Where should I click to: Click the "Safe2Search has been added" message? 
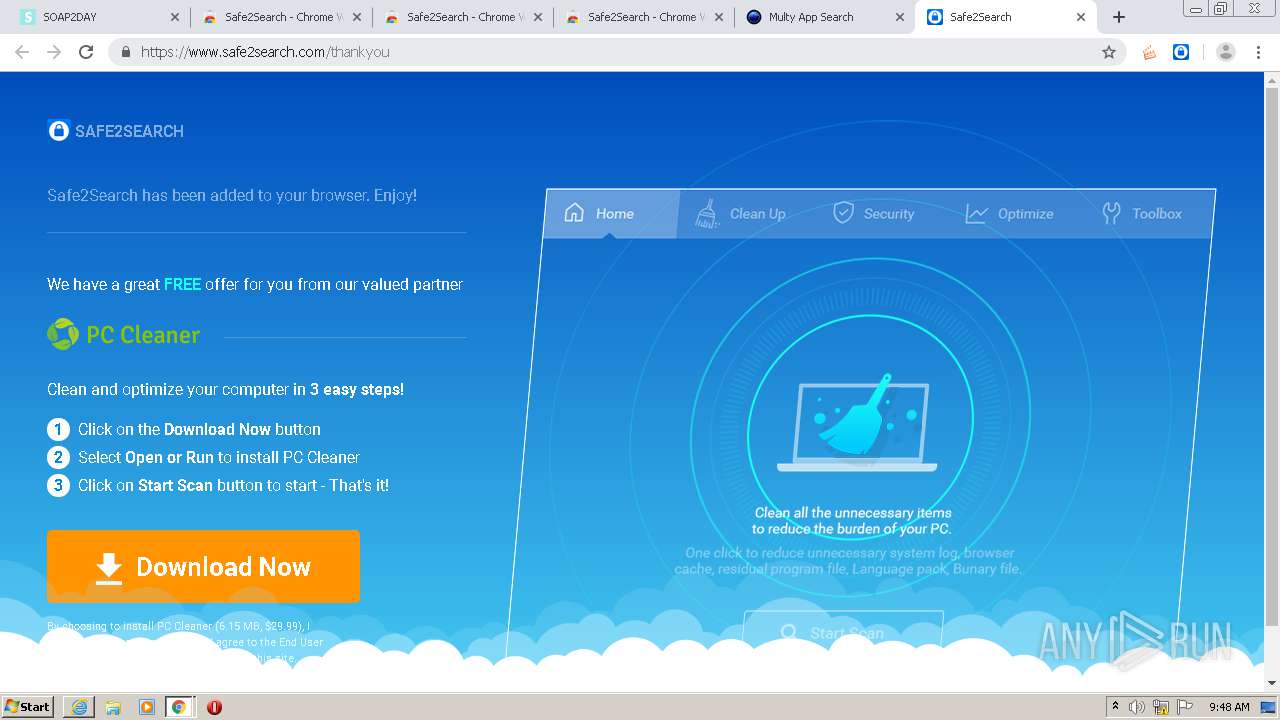[232, 195]
